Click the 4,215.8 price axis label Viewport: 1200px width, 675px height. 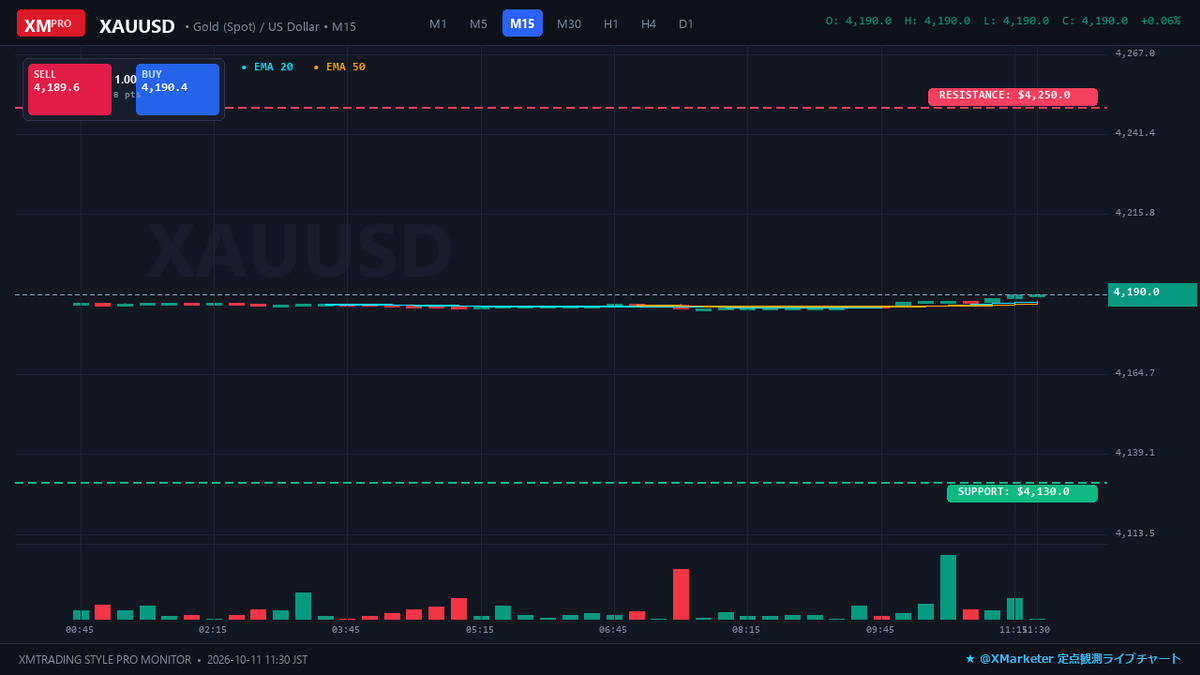coord(1135,213)
